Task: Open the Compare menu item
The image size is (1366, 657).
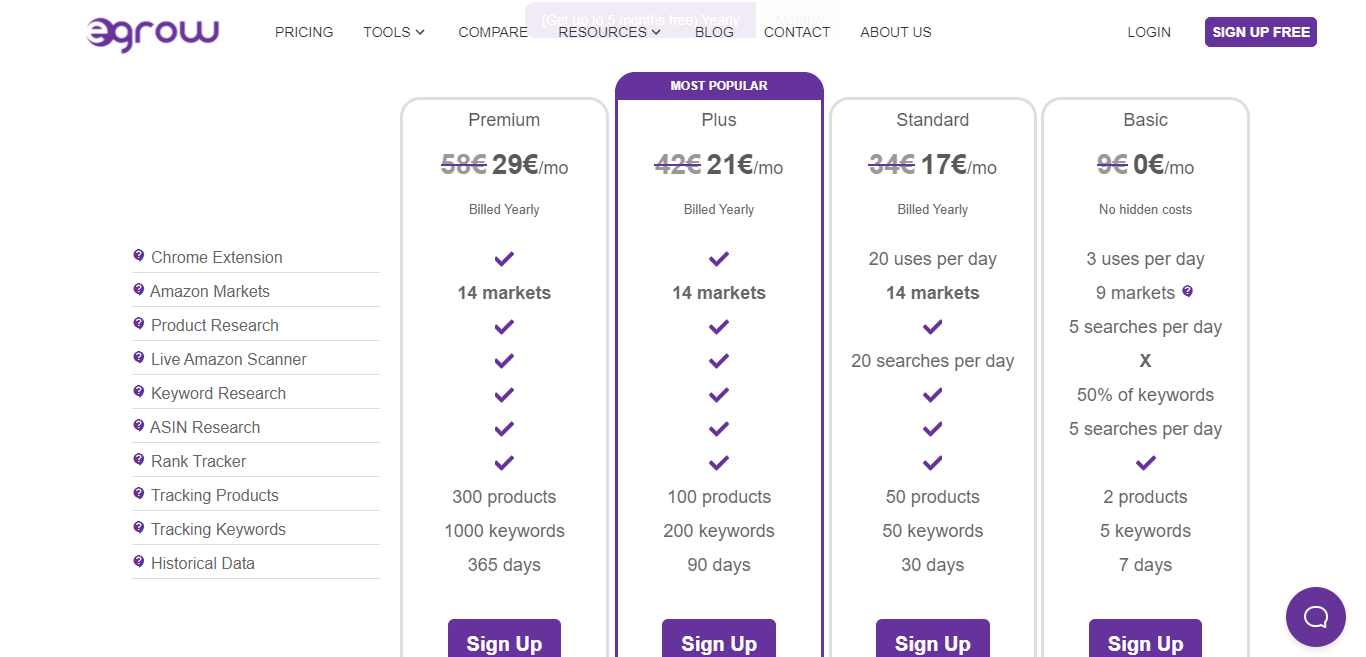Action: click(x=493, y=32)
